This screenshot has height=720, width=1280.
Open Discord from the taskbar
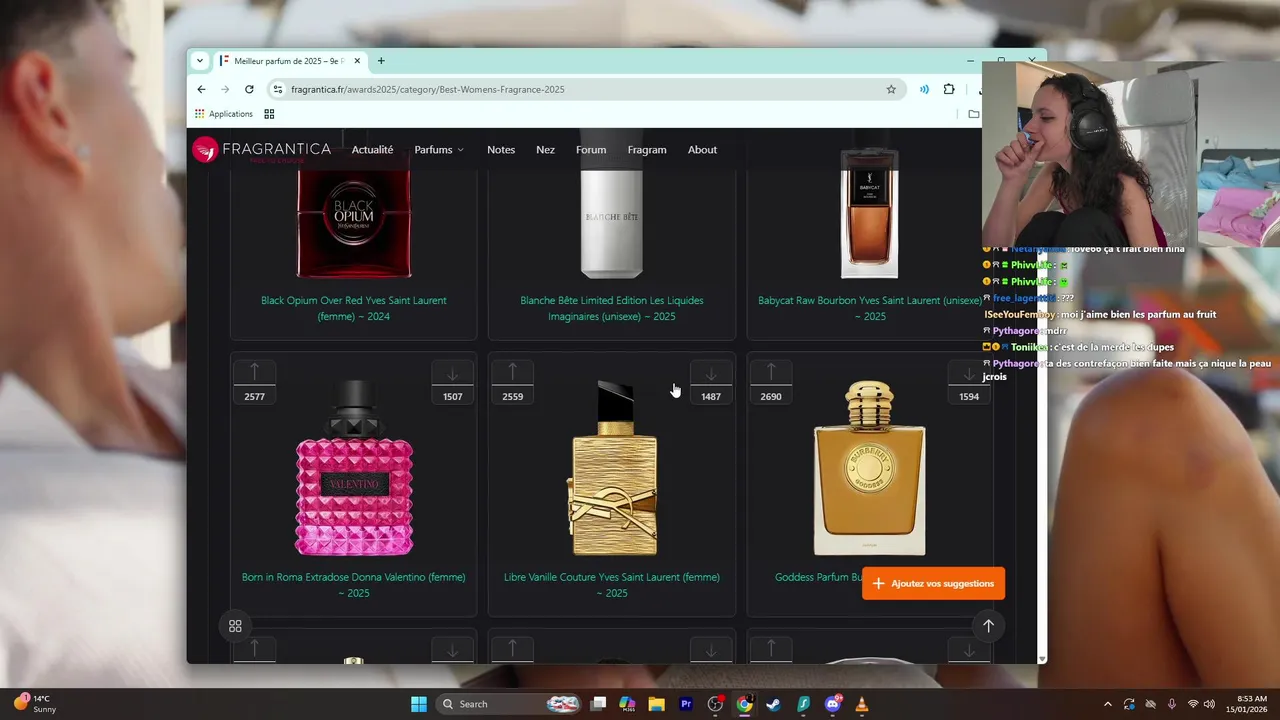pos(833,704)
